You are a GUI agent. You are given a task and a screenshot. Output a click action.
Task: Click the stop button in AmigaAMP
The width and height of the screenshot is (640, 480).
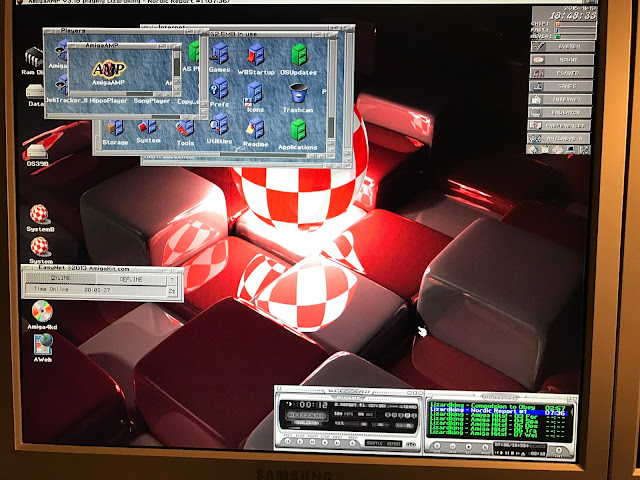324,442
